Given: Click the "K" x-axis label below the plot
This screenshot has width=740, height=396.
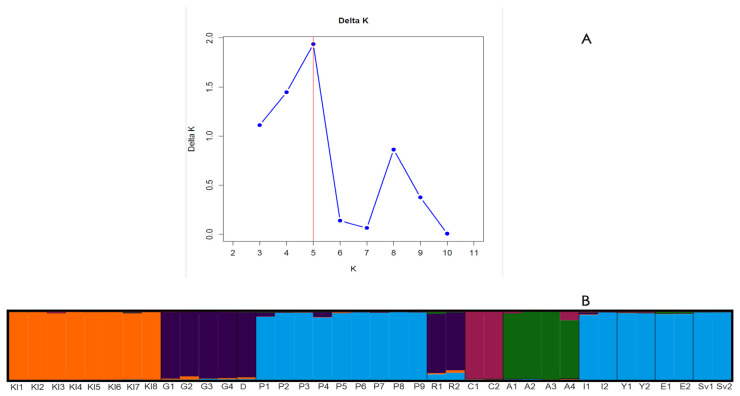Looking at the screenshot, I should [x=353, y=269].
